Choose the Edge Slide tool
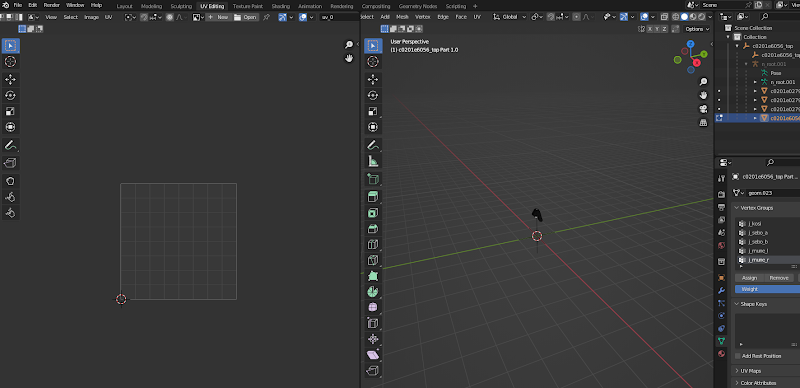 coord(373,323)
